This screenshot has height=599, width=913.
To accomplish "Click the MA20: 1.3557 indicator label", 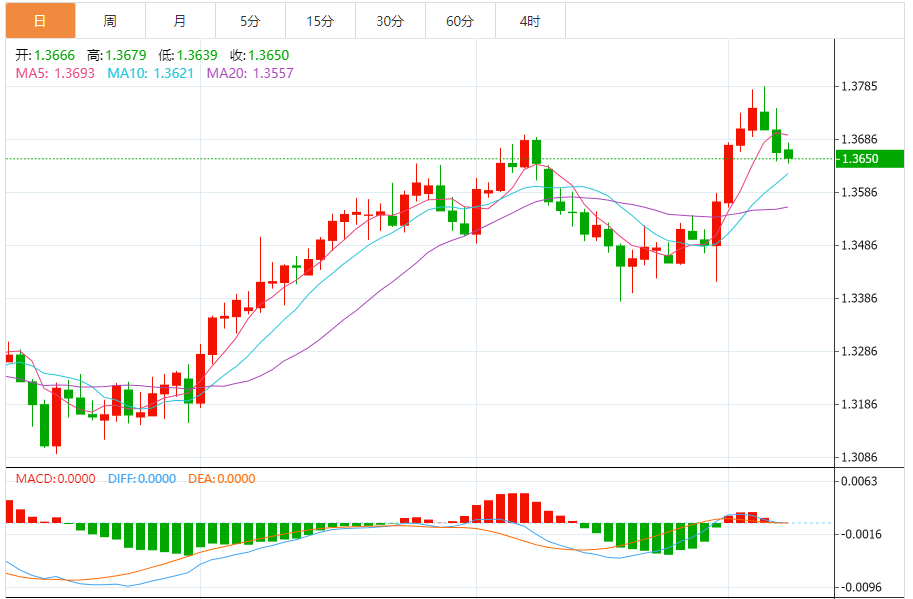I will [x=250, y=73].
